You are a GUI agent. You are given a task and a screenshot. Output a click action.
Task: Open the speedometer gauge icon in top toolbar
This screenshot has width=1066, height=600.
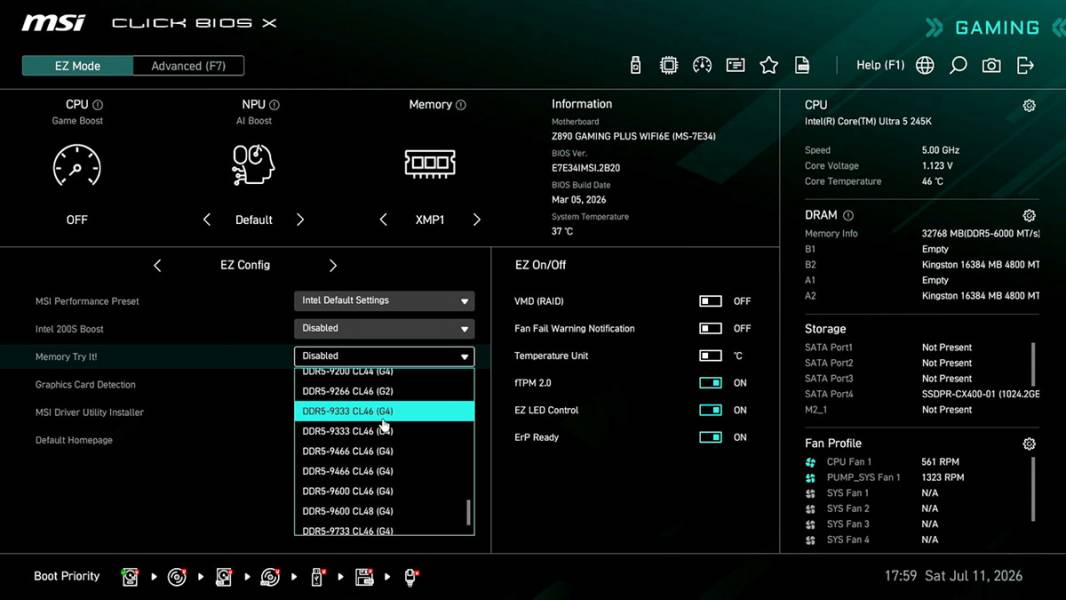coord(702,65)
